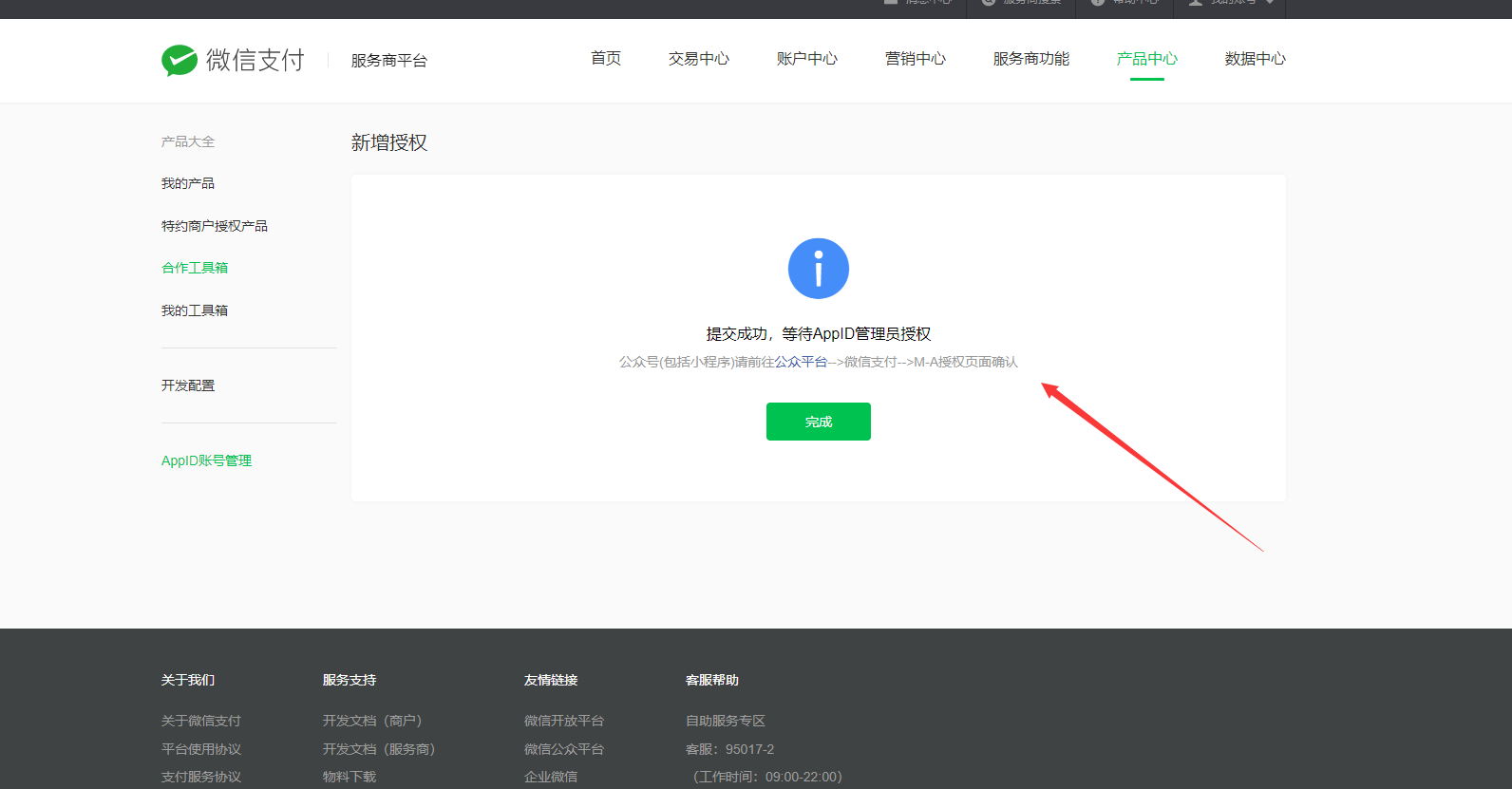This screenshot has height=789, width=1512.
Task: Go to the 首页 tab
Action: pyautogui.click(x=606, y=59)
